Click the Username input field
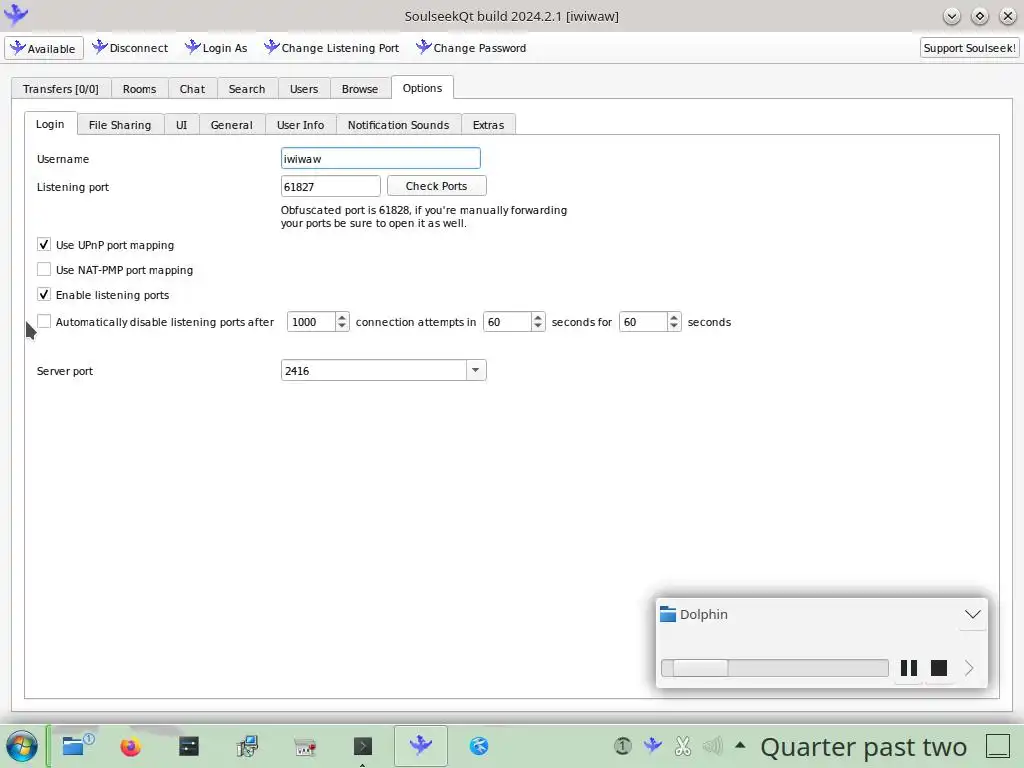 point(381,158)
